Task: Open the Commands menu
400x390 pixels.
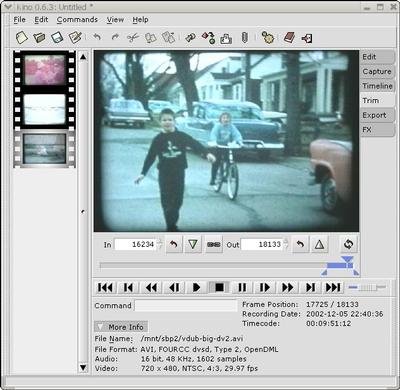Action: pos(77,20)
